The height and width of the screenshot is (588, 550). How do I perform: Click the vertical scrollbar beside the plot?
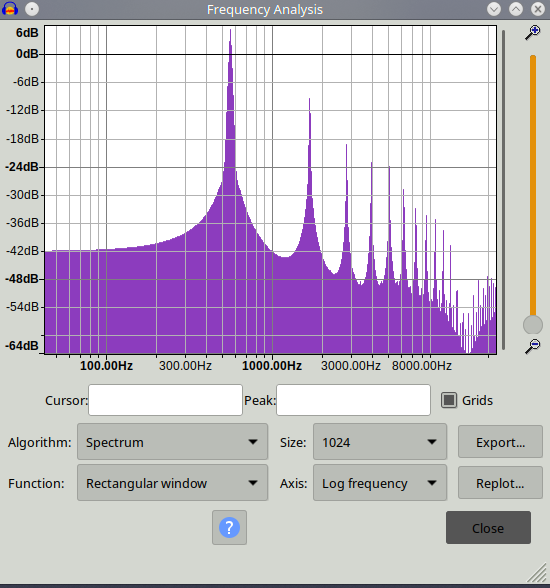click(503, 190)
